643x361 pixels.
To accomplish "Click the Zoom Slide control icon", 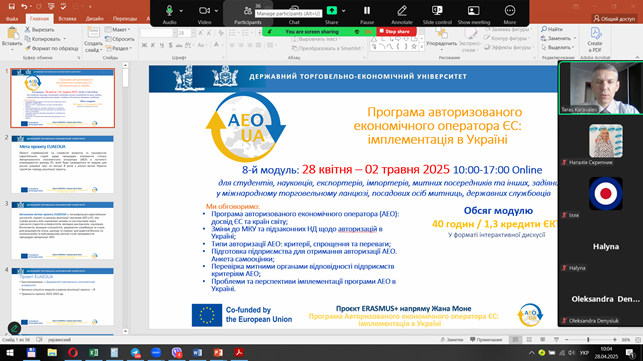I will pos(437,11).
